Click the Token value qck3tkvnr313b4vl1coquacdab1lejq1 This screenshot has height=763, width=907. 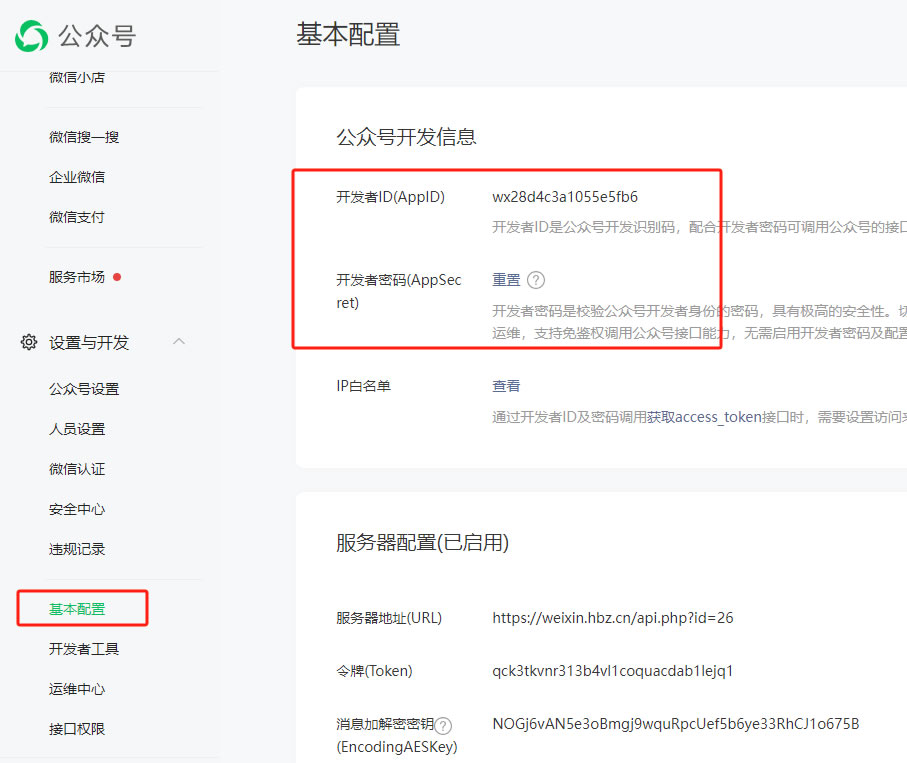(x=613, y=671)
